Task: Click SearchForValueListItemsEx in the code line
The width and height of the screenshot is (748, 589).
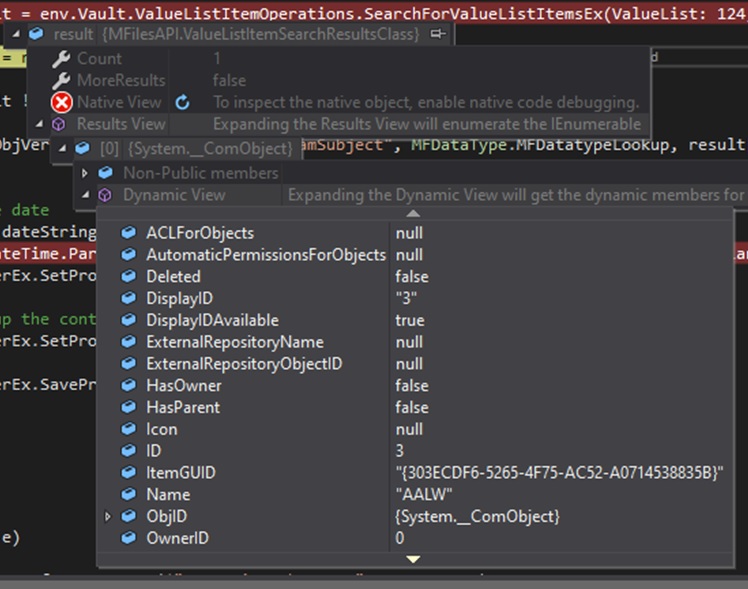Action: (x=483, y=13)
